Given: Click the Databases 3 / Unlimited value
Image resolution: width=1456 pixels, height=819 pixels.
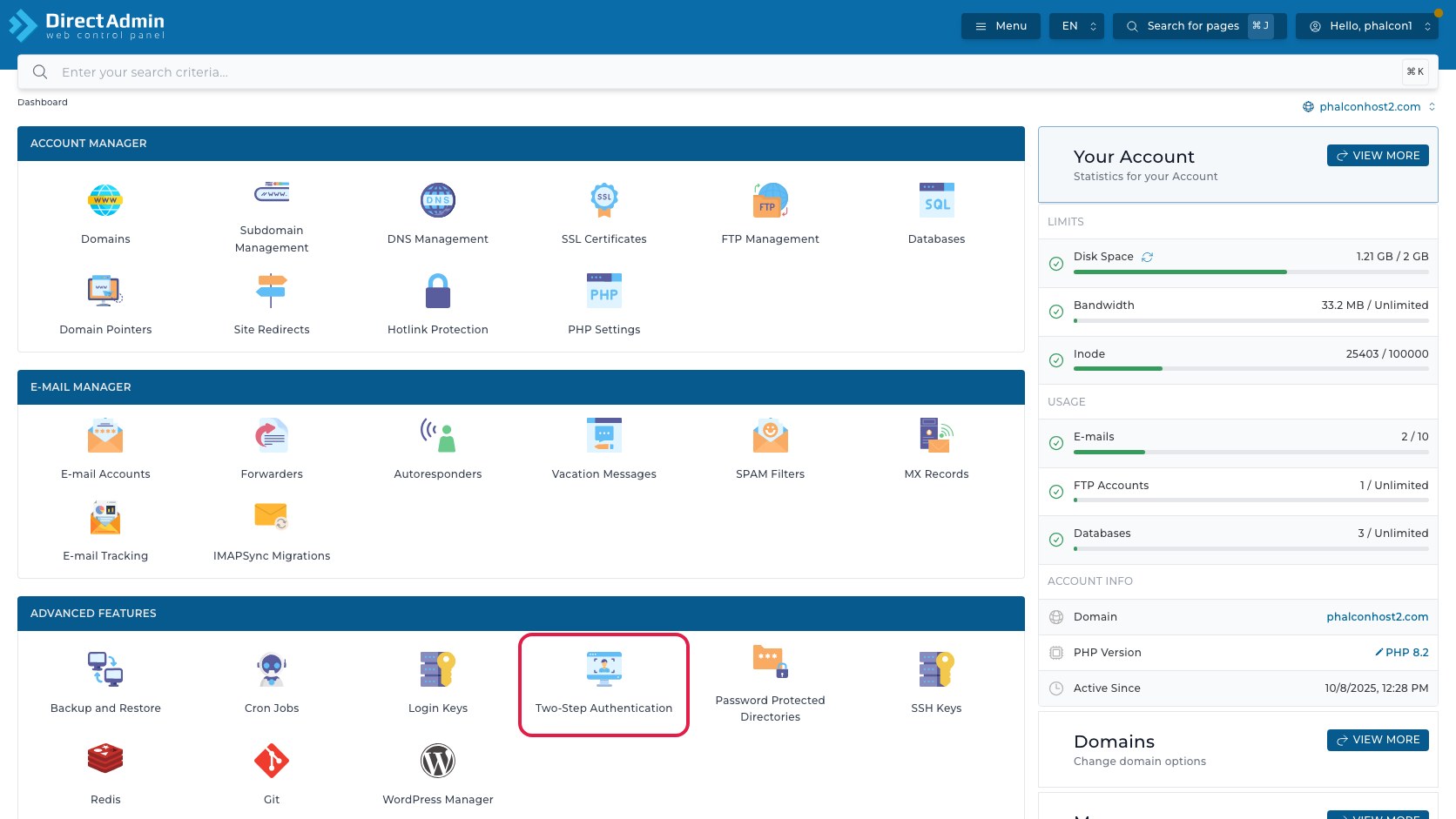Looking at the screenshot, I should [x=1393, y=534].
